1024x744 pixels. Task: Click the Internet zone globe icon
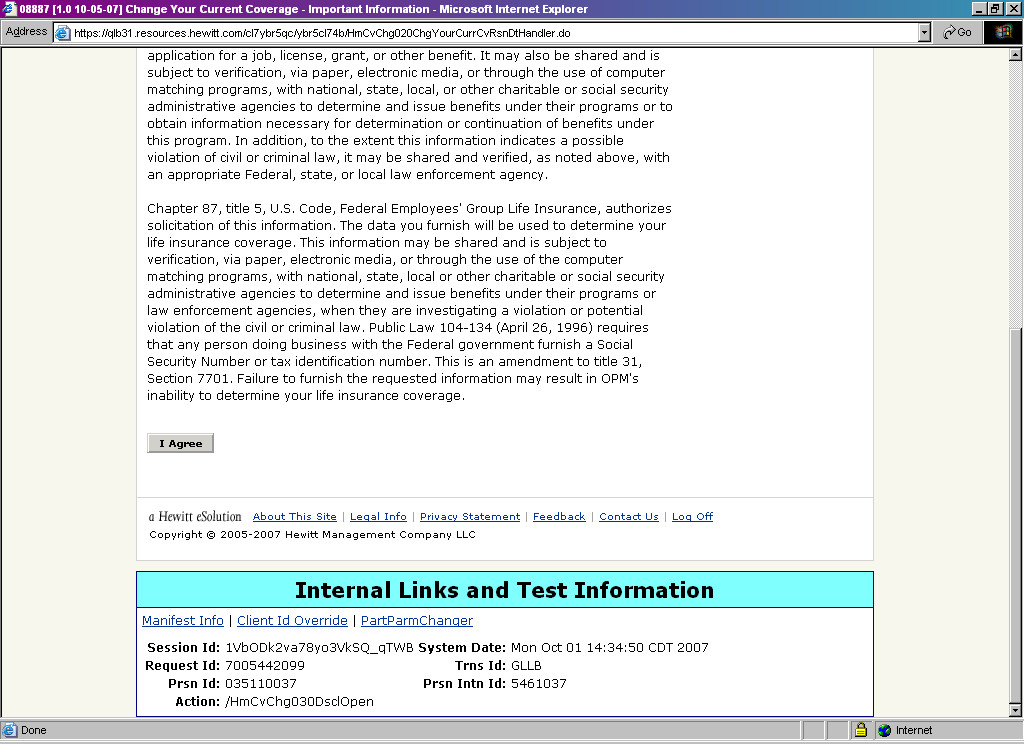click(x=884, y=730)
